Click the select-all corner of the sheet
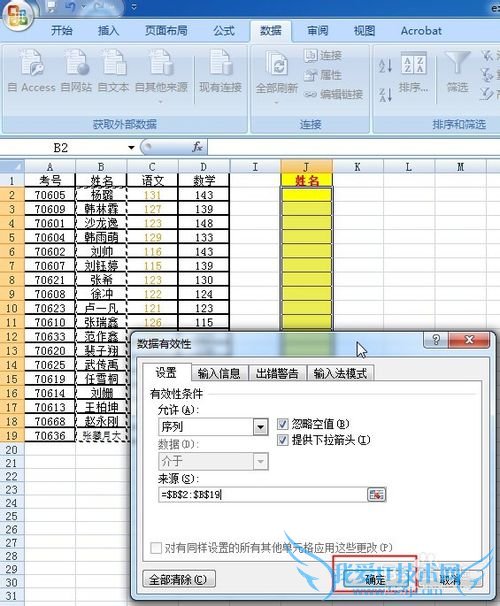 (12, 167)
